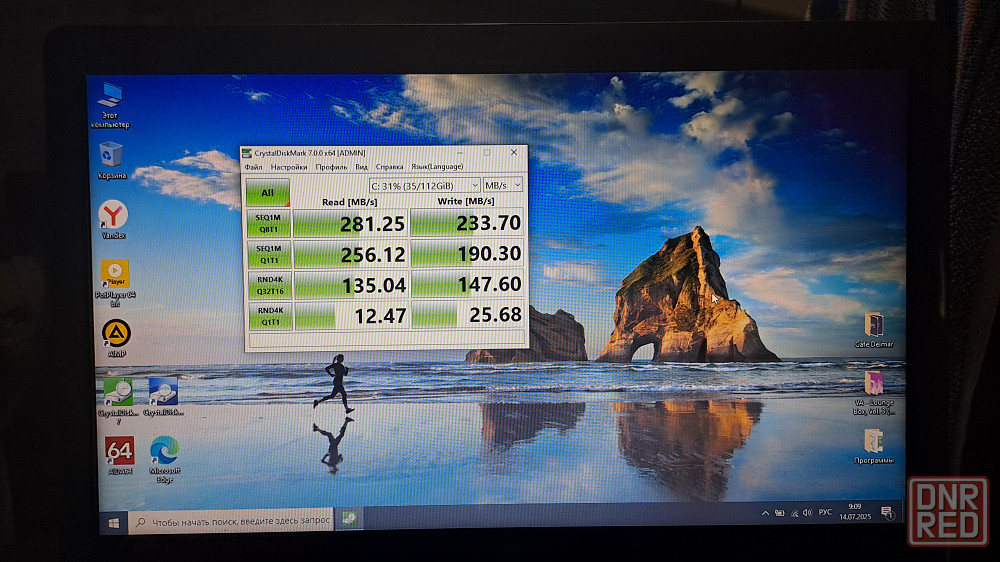Open the Вид menu
This screenshot has width=1000, height=562.
(361, 167)
